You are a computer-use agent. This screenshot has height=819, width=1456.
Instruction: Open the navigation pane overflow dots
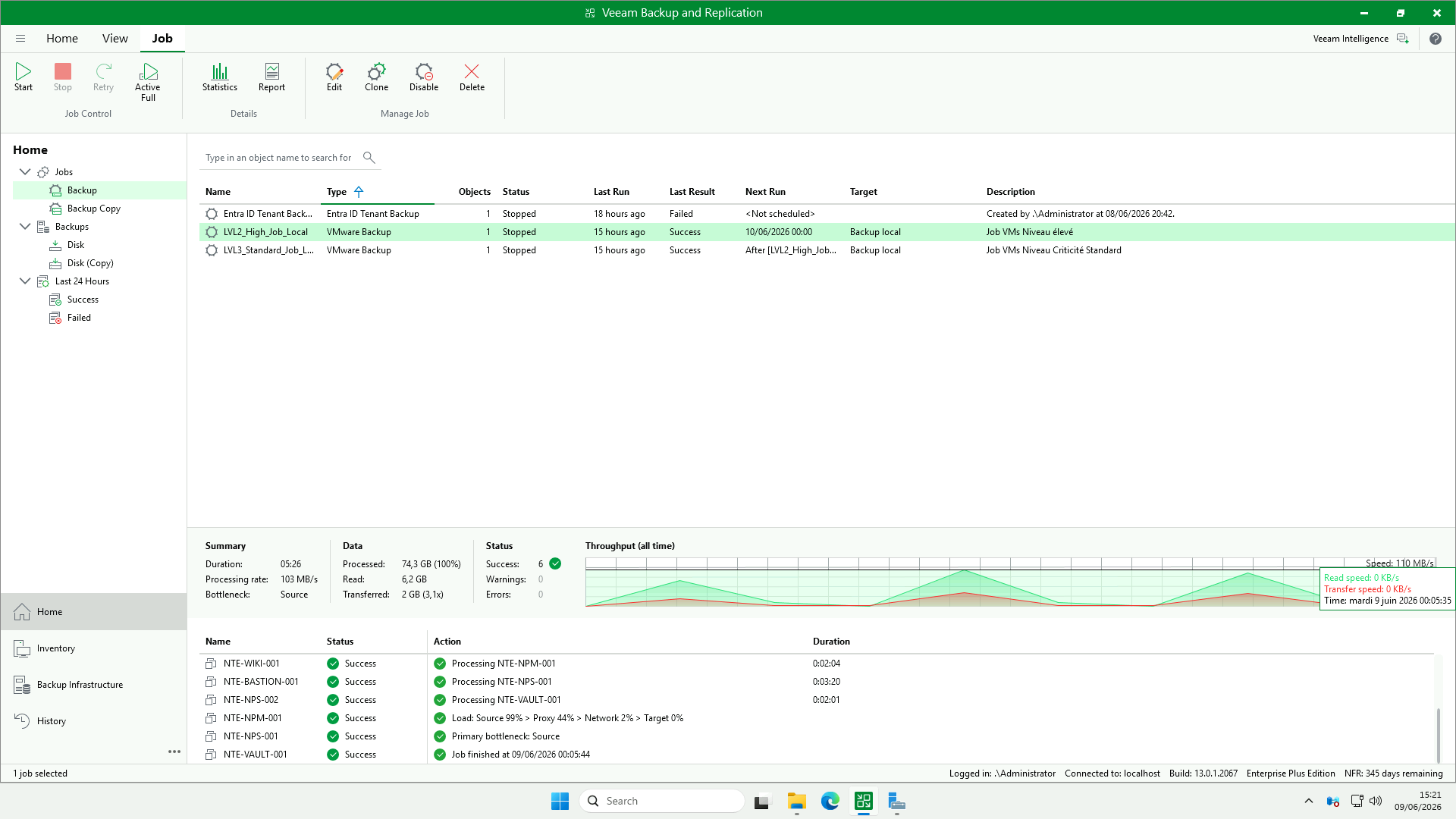(174, 752)
